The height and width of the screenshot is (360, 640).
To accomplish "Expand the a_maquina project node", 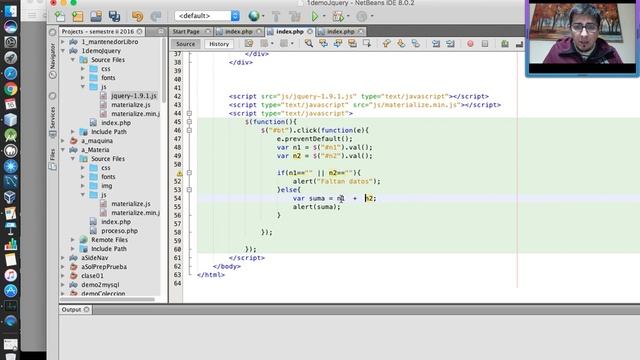I will (x=63, y=141).
